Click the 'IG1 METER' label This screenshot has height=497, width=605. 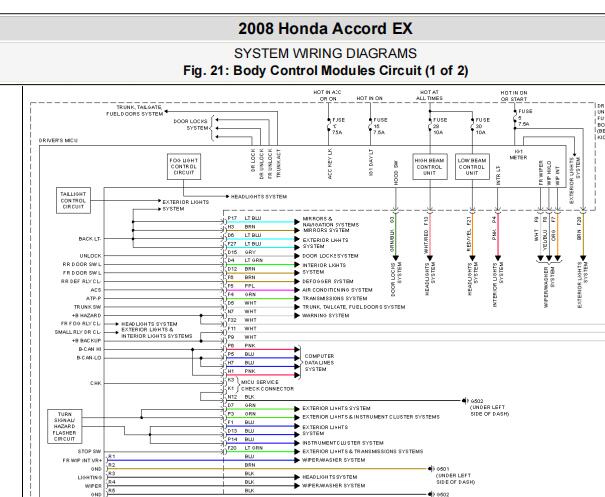pyautogui.click(x=518, y=155)
